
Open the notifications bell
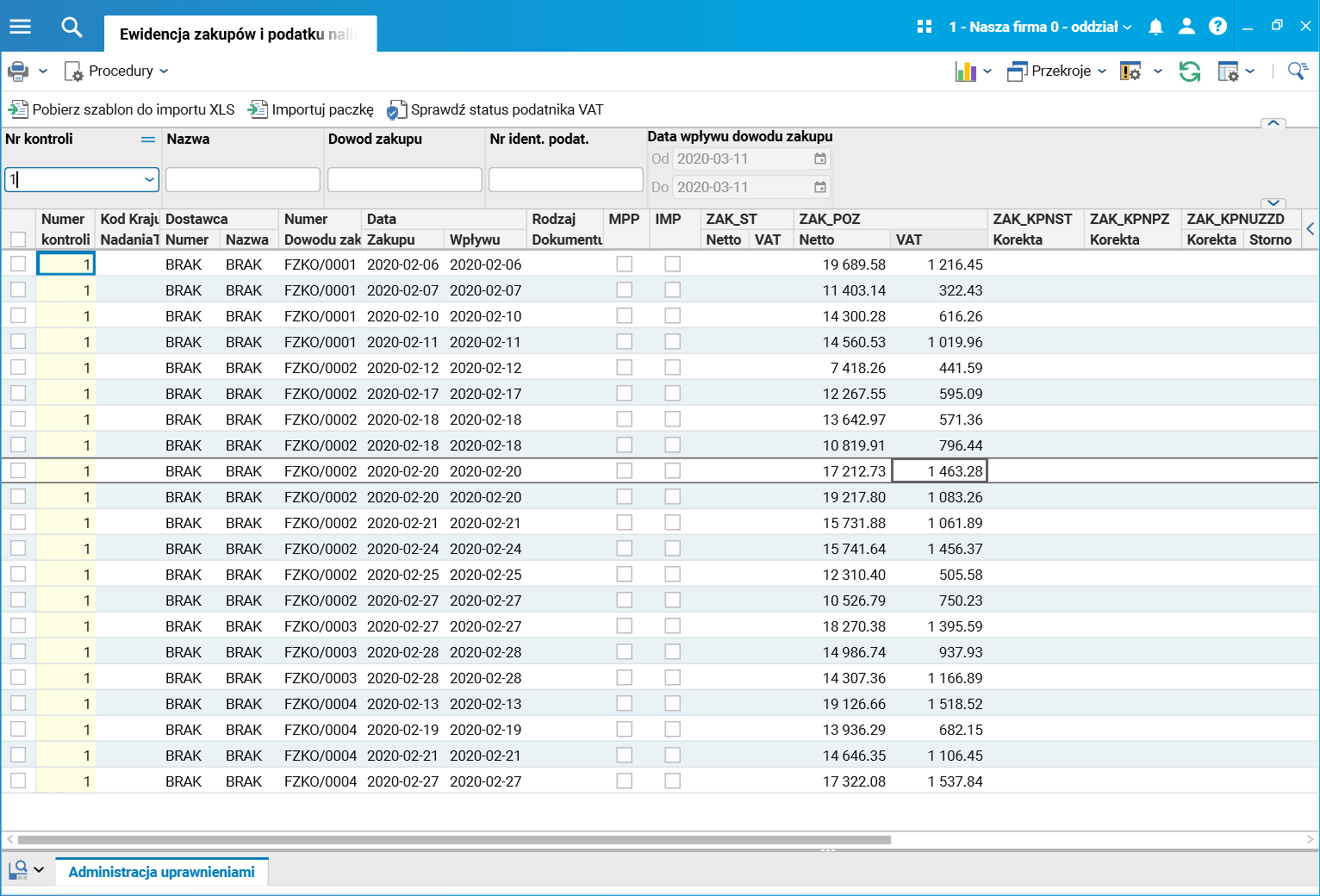coord(1155,27)
